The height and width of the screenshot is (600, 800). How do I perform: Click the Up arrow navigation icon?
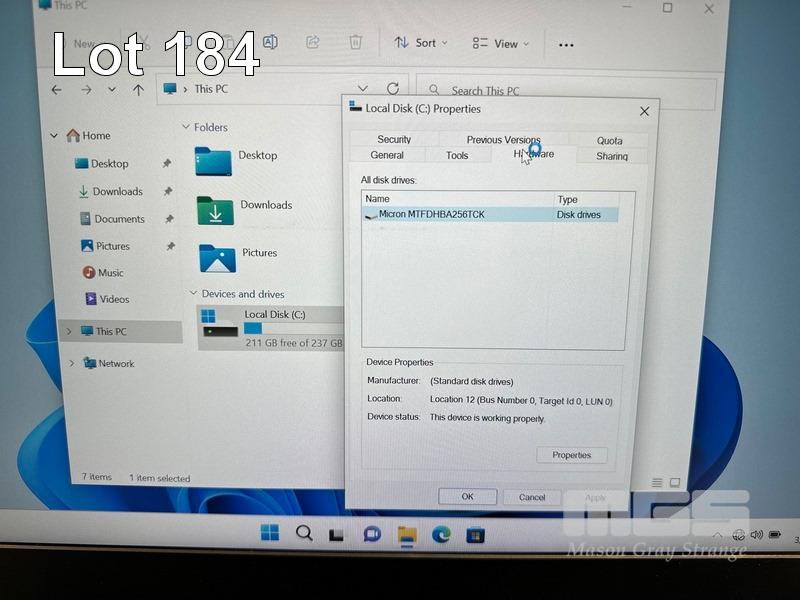pos(138,90)
